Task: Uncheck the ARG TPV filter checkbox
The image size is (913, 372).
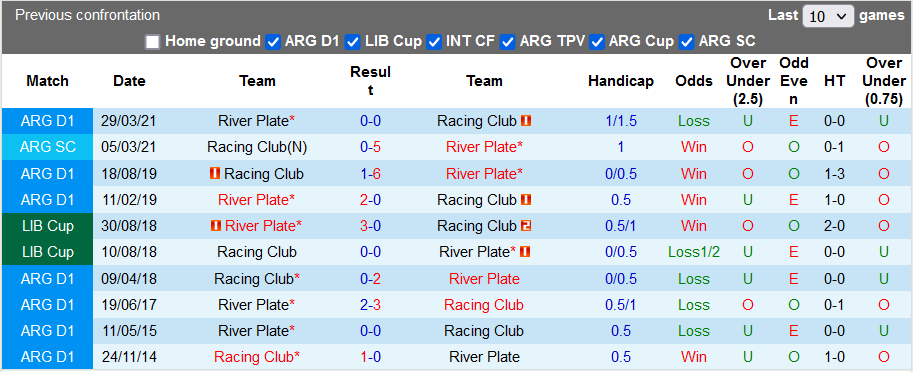Action: (508, 42)
